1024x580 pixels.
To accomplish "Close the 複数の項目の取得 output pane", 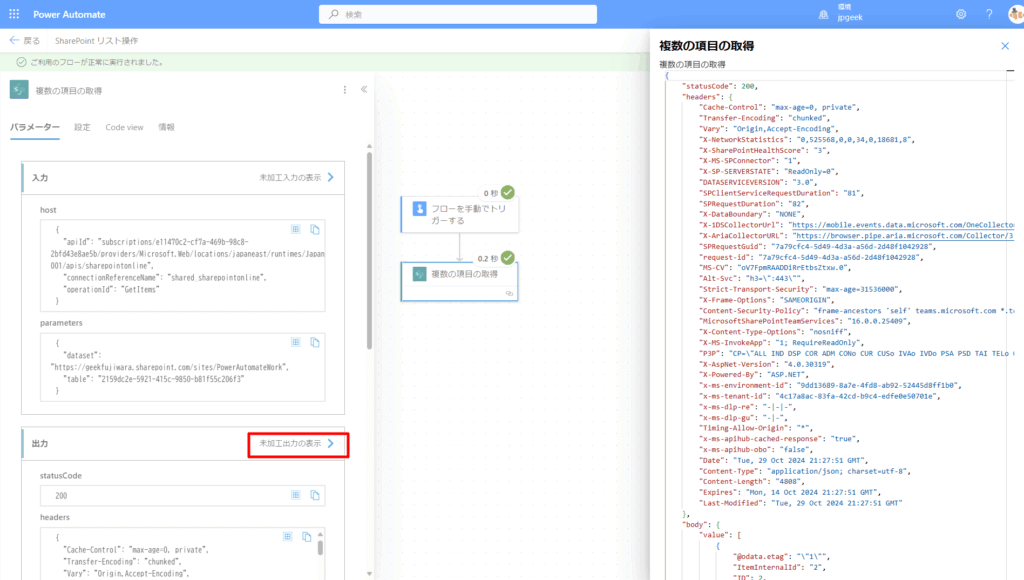I will coord(1005,46).
